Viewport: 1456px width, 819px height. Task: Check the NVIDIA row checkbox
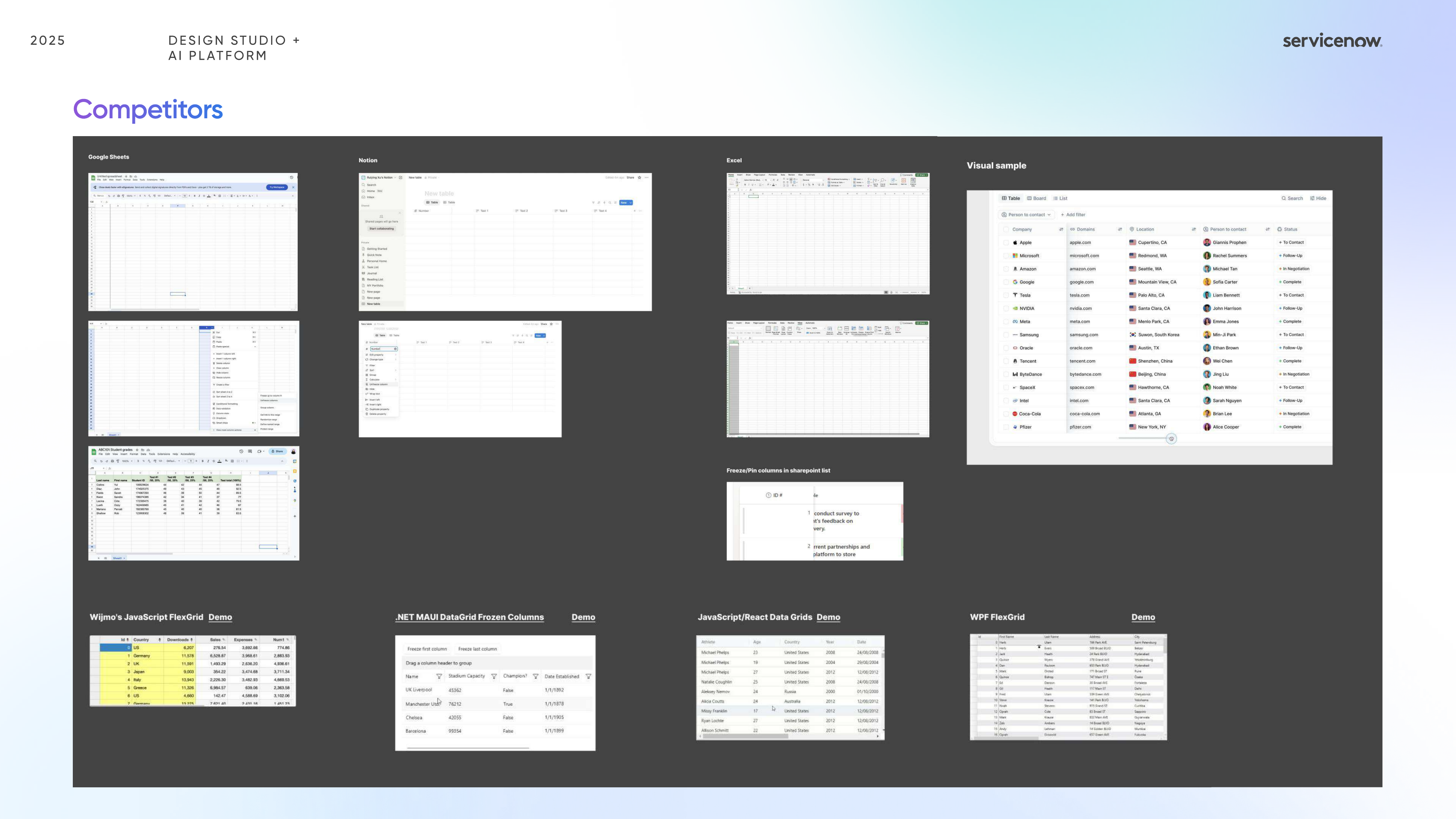[1005, 309]
